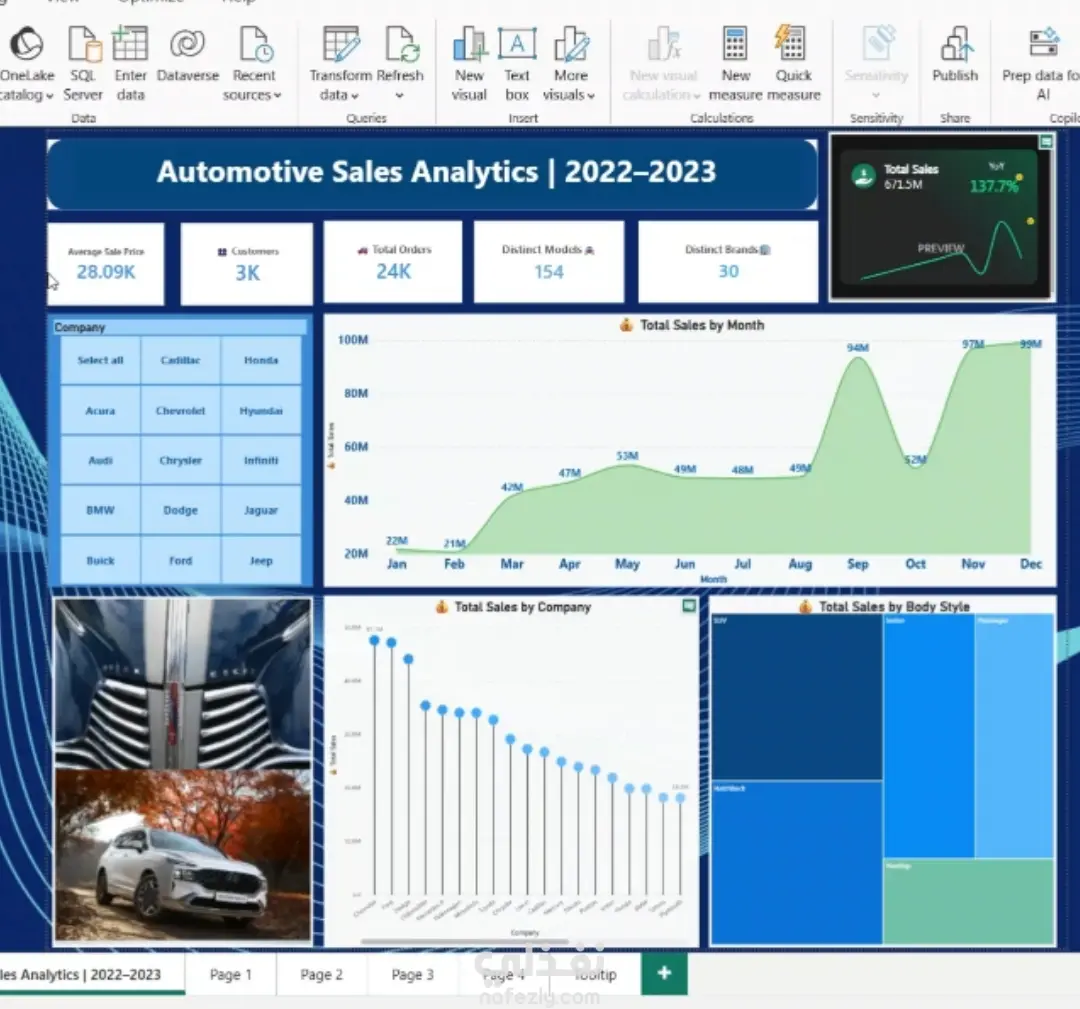Image resolution: width=1080 pixels, height=1009 pixels.
Task: Click the Hatchback treemap block
Action: [797, 862]
